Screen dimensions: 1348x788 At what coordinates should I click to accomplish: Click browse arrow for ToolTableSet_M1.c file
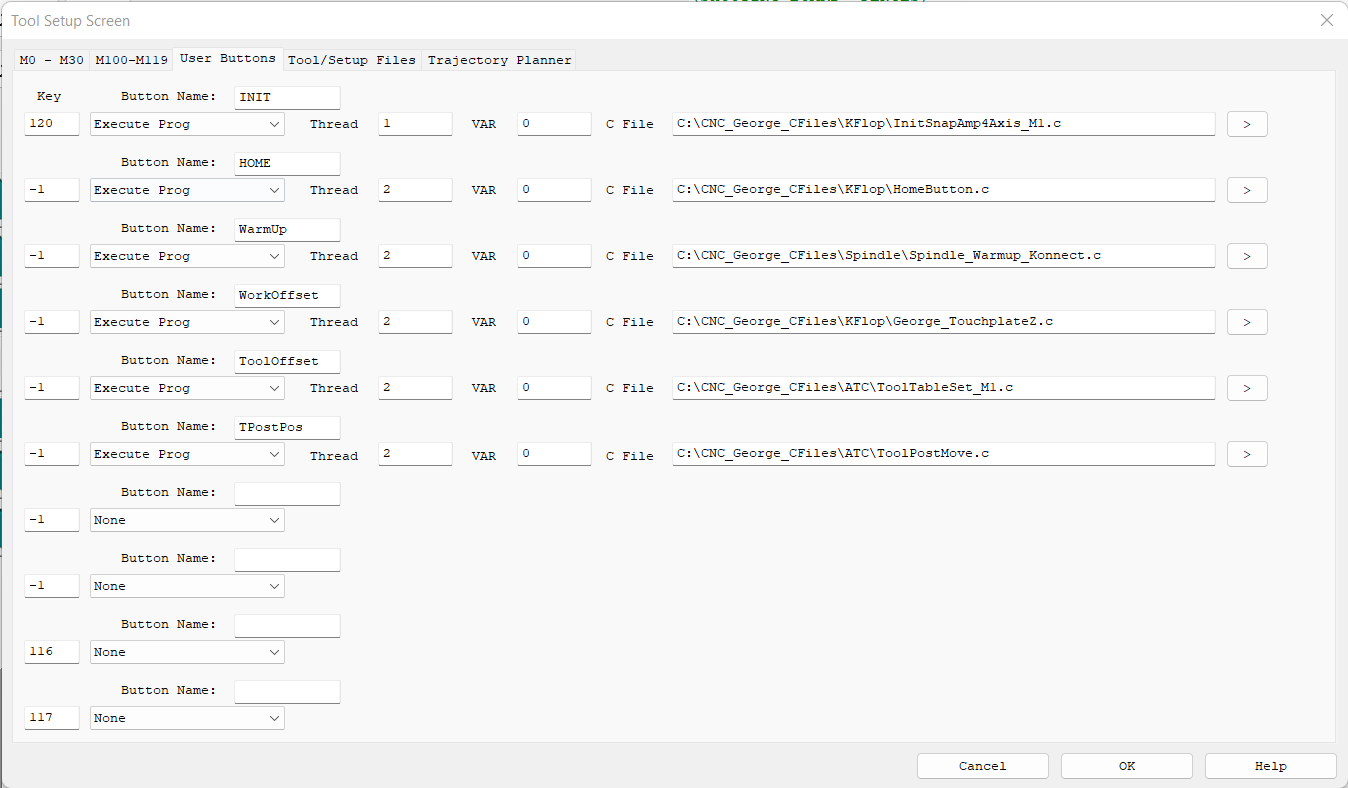click(1247, 388)
